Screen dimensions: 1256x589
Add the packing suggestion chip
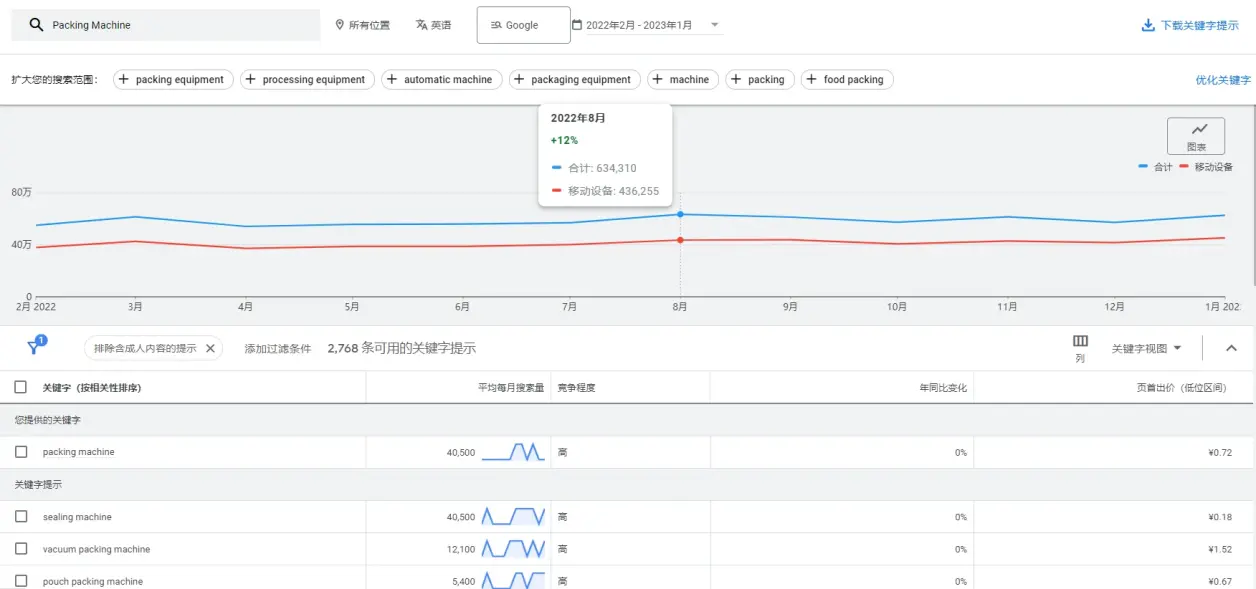pos(760,80)
